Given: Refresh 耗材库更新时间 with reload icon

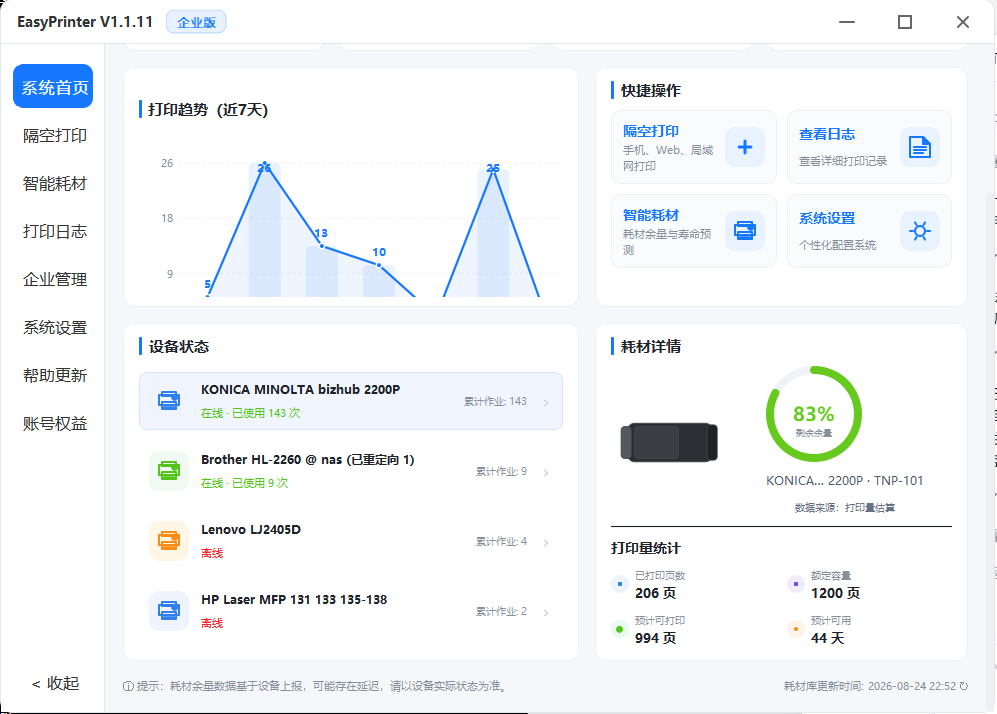Looking at the screenshot, I should 963,686.
